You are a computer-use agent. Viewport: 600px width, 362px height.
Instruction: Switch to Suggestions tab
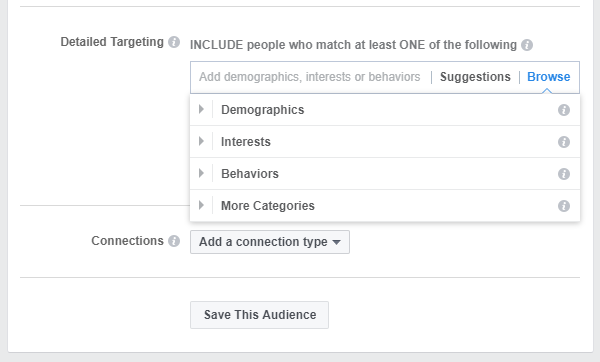(x=475, y=77)
